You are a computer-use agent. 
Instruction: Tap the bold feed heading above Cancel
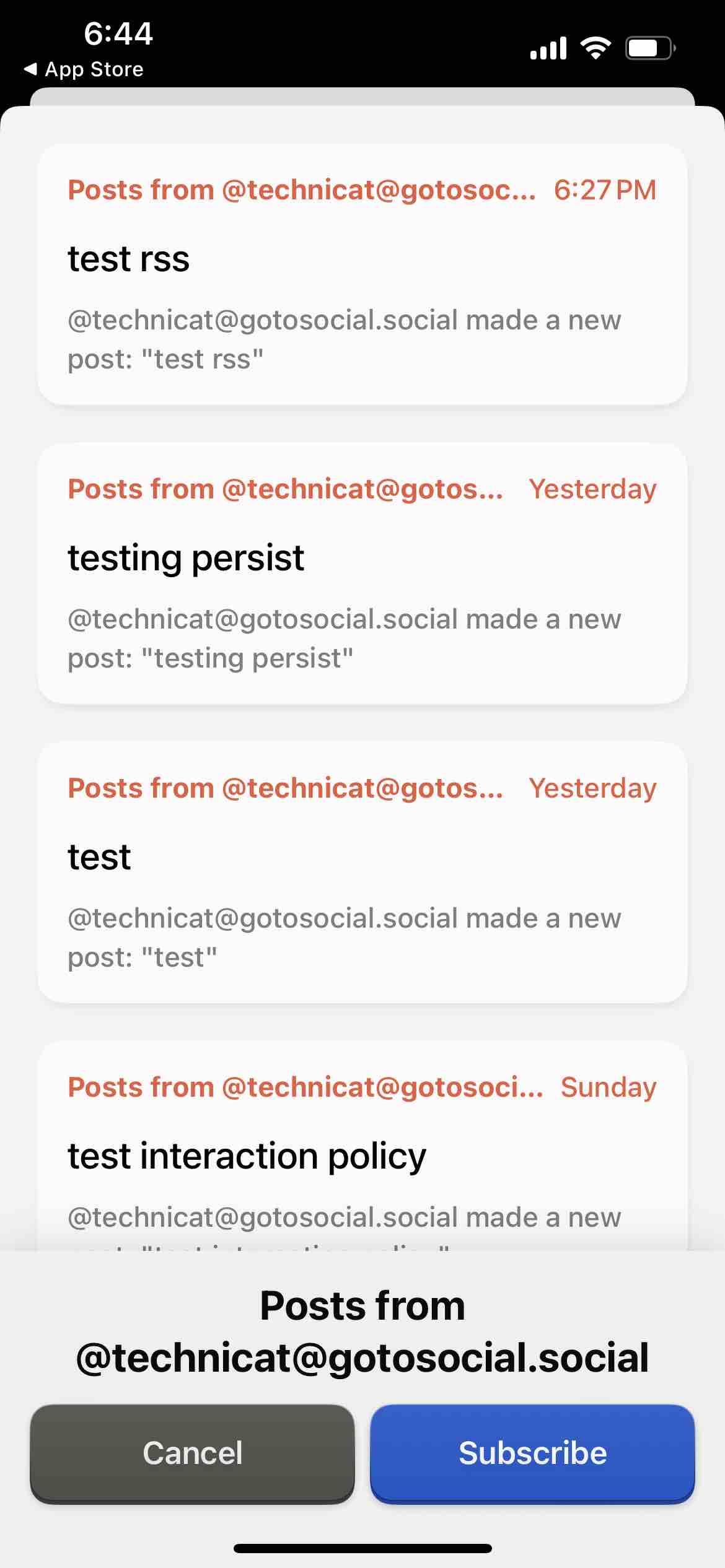[362, 1331]
